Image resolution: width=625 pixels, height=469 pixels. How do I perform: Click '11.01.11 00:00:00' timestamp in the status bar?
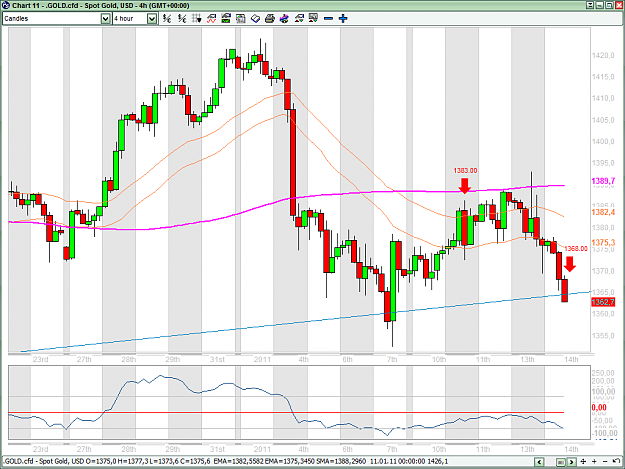tap(397, 461)
